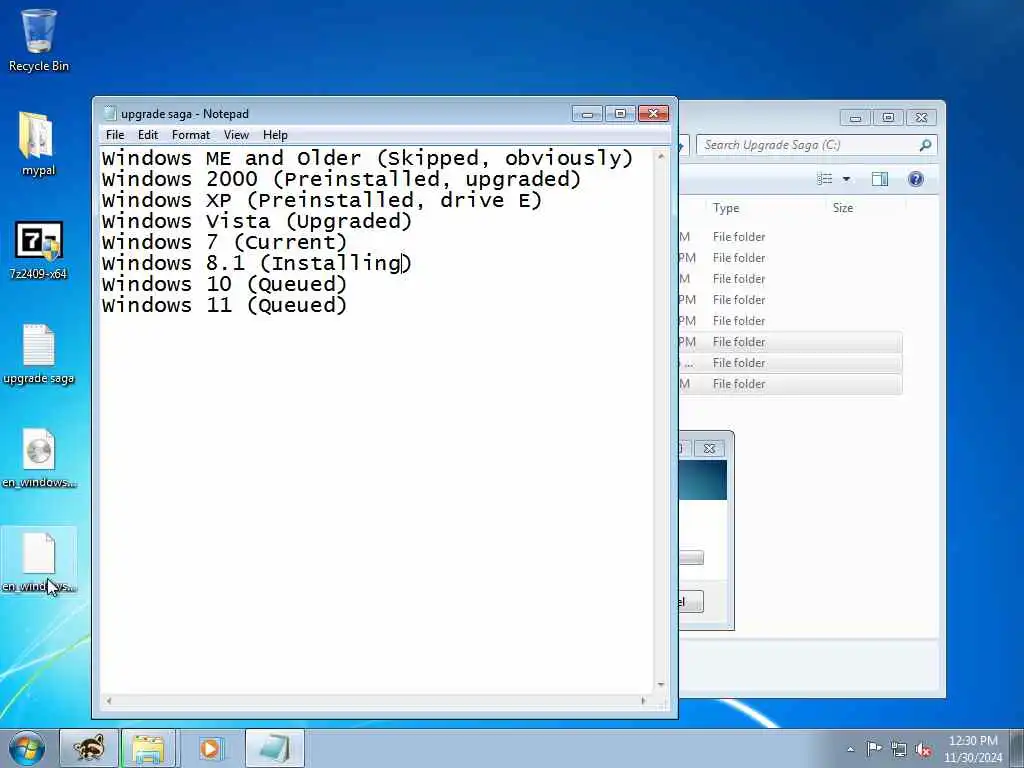The width and height of the screenshot is (1024, 768).
Task: Toggle the Explorer preview pane icon
Action: click(x=880, y=179)
